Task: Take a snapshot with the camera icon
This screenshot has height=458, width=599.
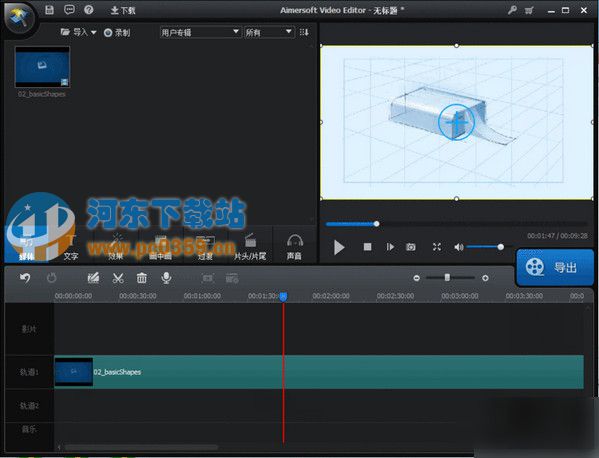Action: (x=411, y=247)
